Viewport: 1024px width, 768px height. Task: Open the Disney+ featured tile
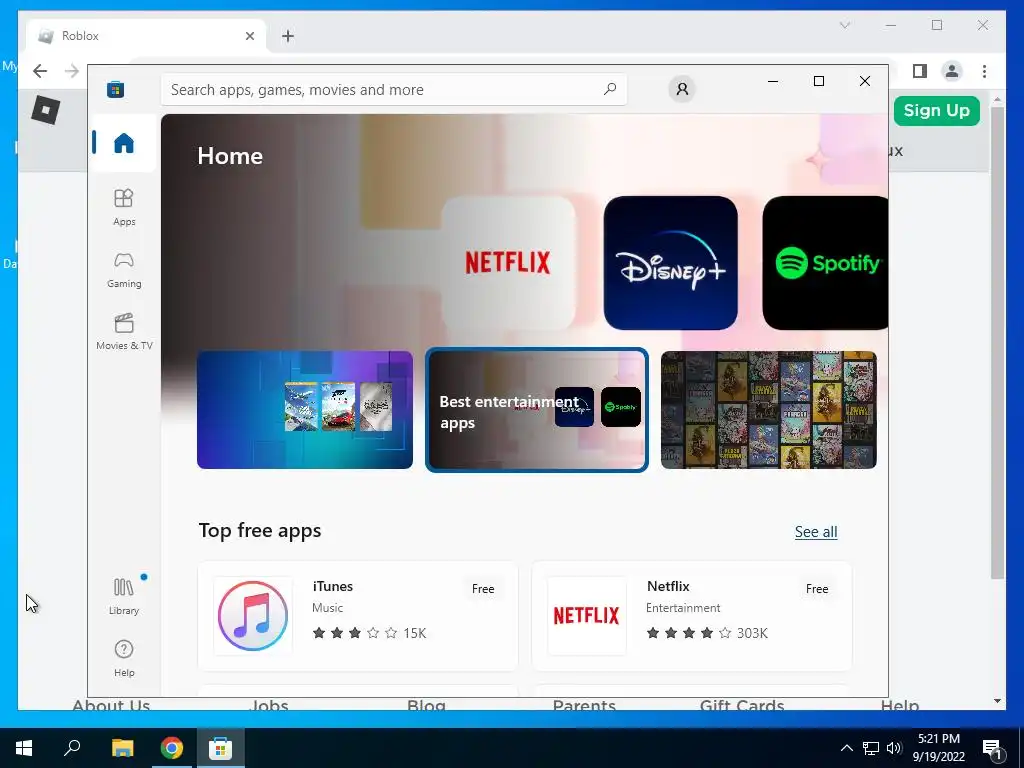click(x=671, y=263)
